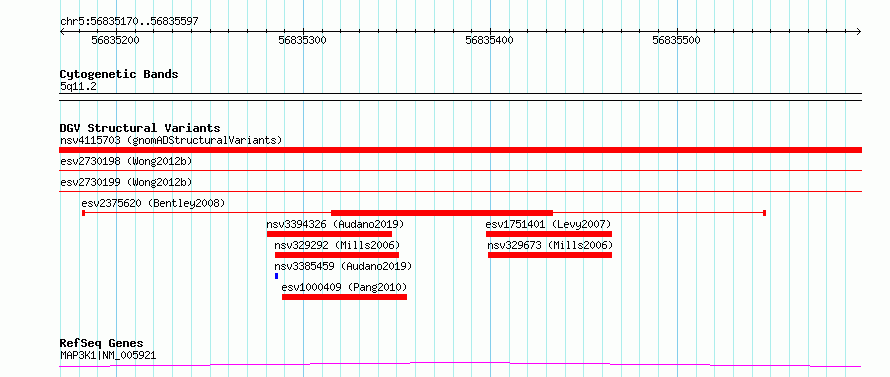Click the magenta MAP3K1 gene line

coord(460,364)
